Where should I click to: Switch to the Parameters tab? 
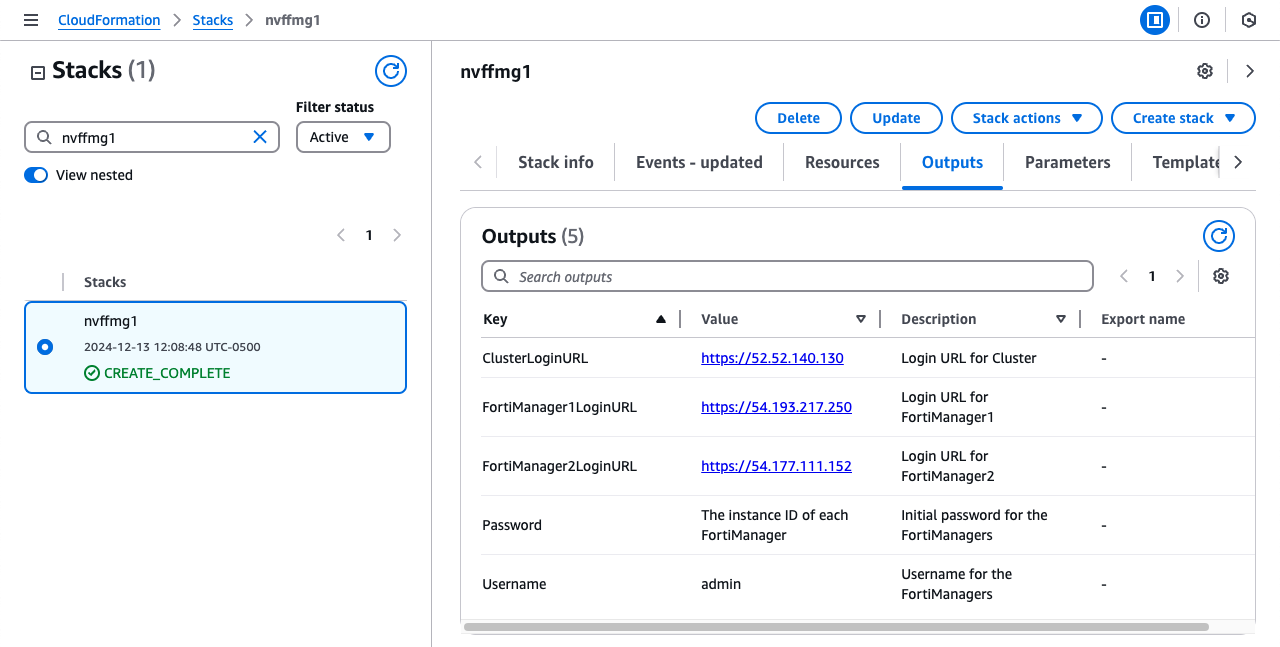pos(1067,162)
